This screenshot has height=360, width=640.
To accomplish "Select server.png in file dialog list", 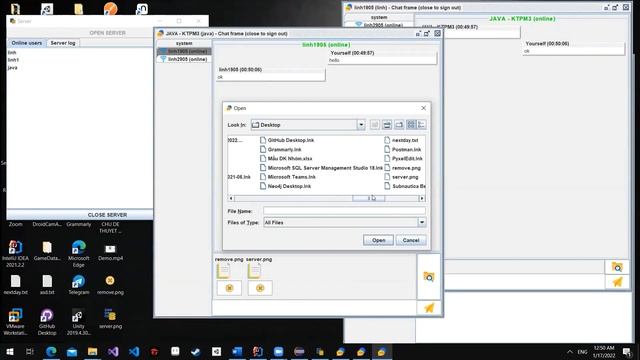I will point(402,177).
